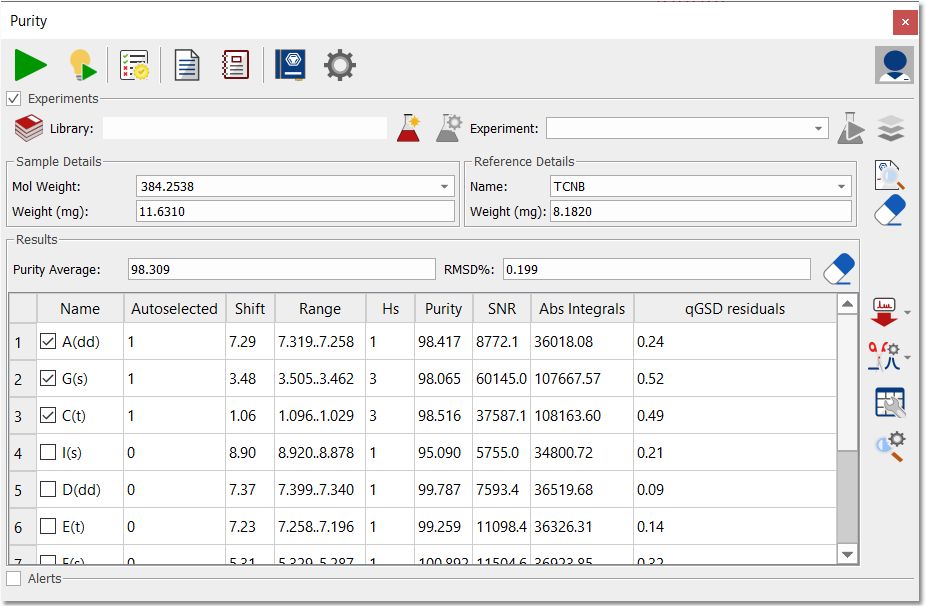
Task: Click the Sample Weight (mg) input field
Action: click(x=295, y=211)
